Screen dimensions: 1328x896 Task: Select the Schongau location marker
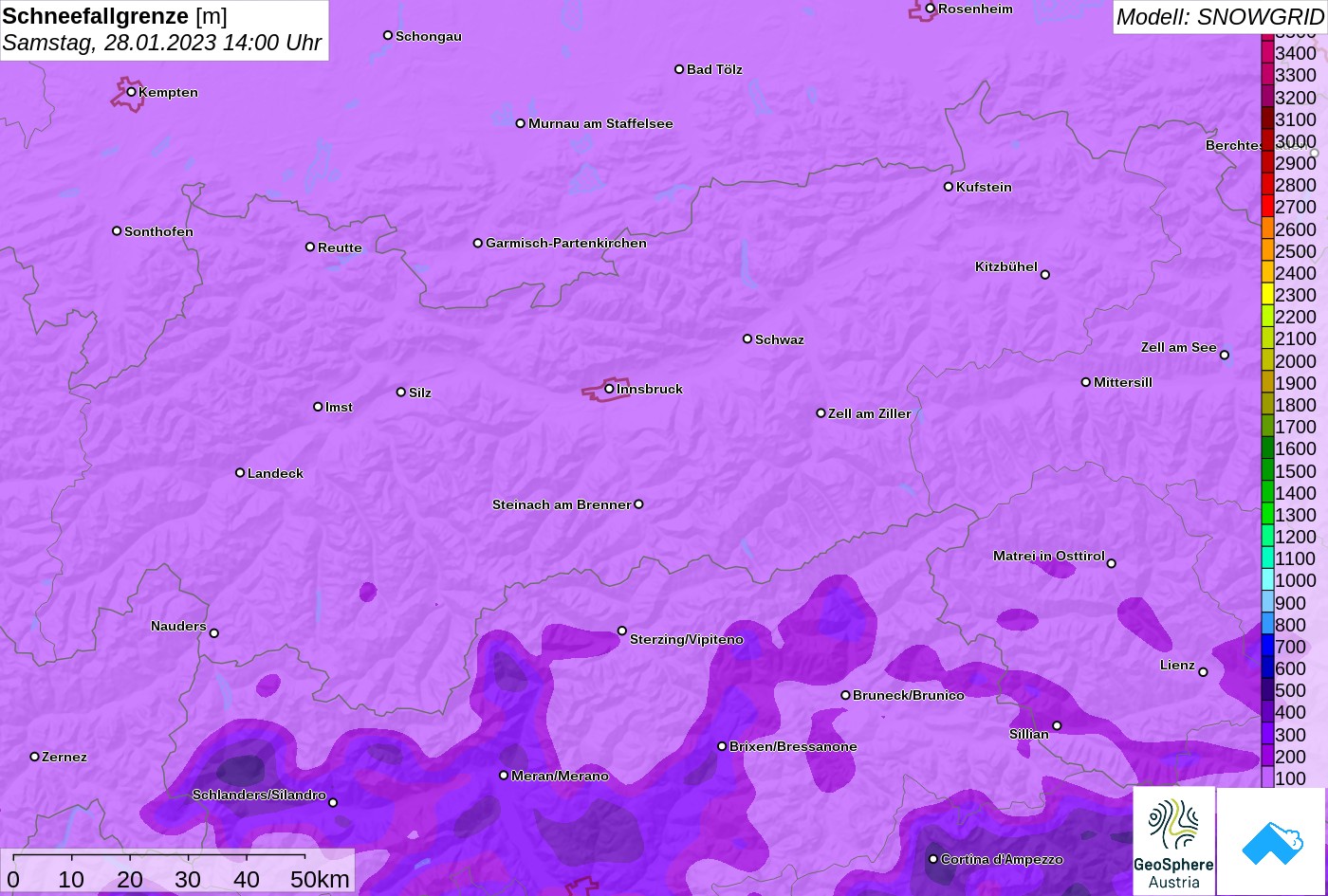coord(388,35)
